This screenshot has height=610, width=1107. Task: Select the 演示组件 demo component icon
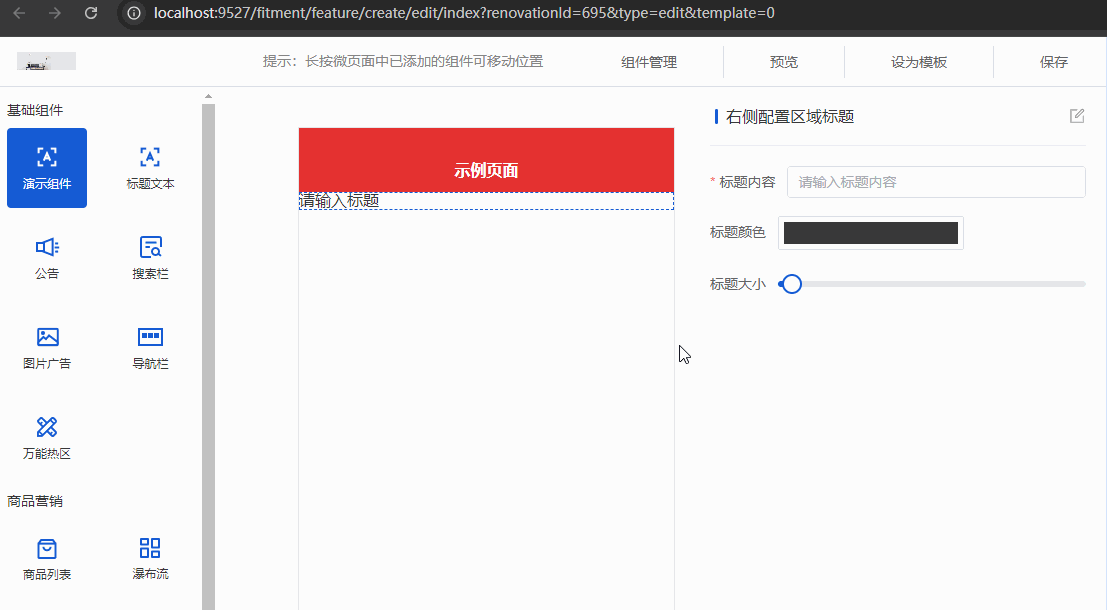(47, 167)
